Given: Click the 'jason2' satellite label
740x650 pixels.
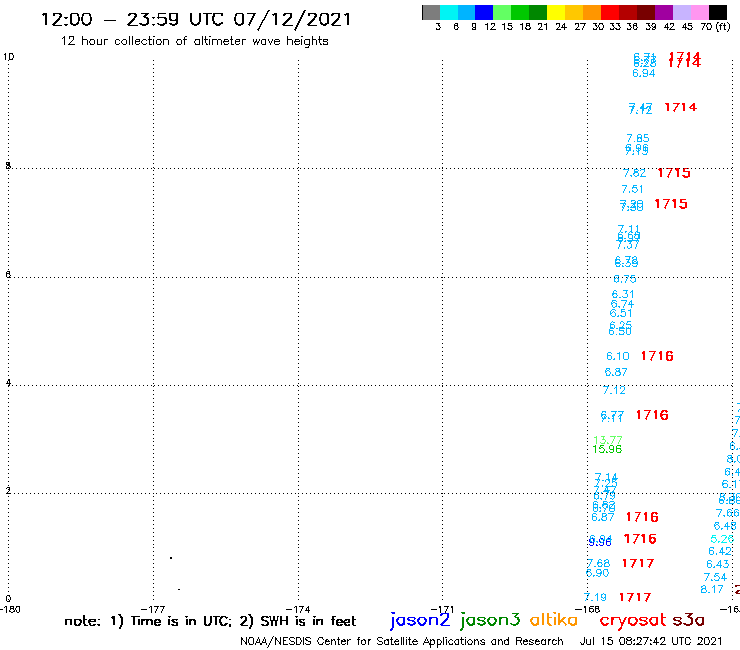Looking at the screenshot, I should click(x=420, y=620).
